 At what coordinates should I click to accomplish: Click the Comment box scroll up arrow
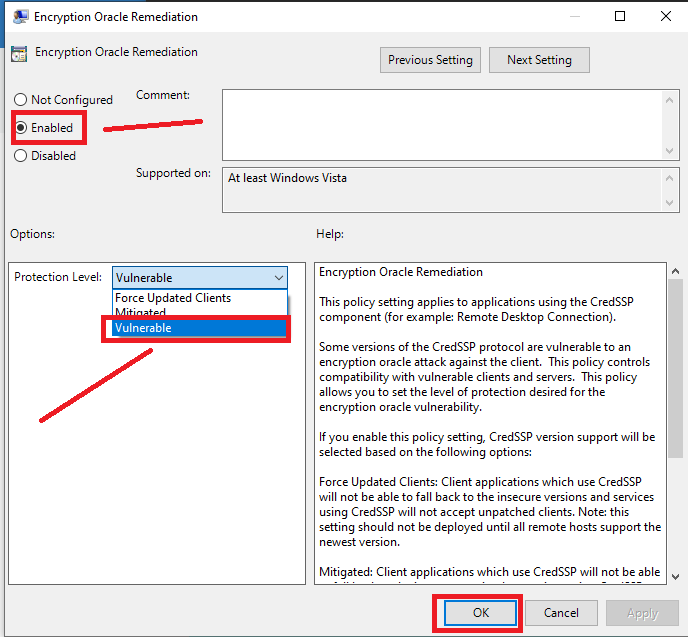pos(670,98)
